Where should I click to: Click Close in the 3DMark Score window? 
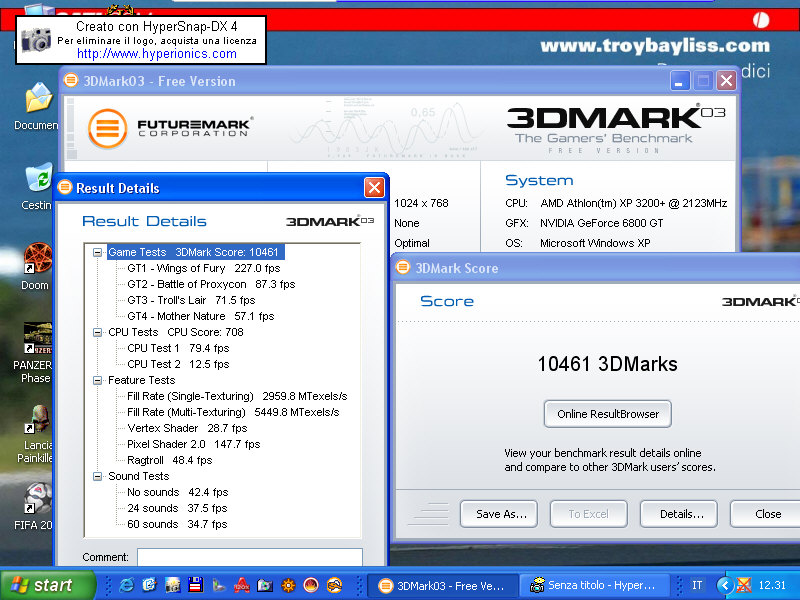point(766,514)
